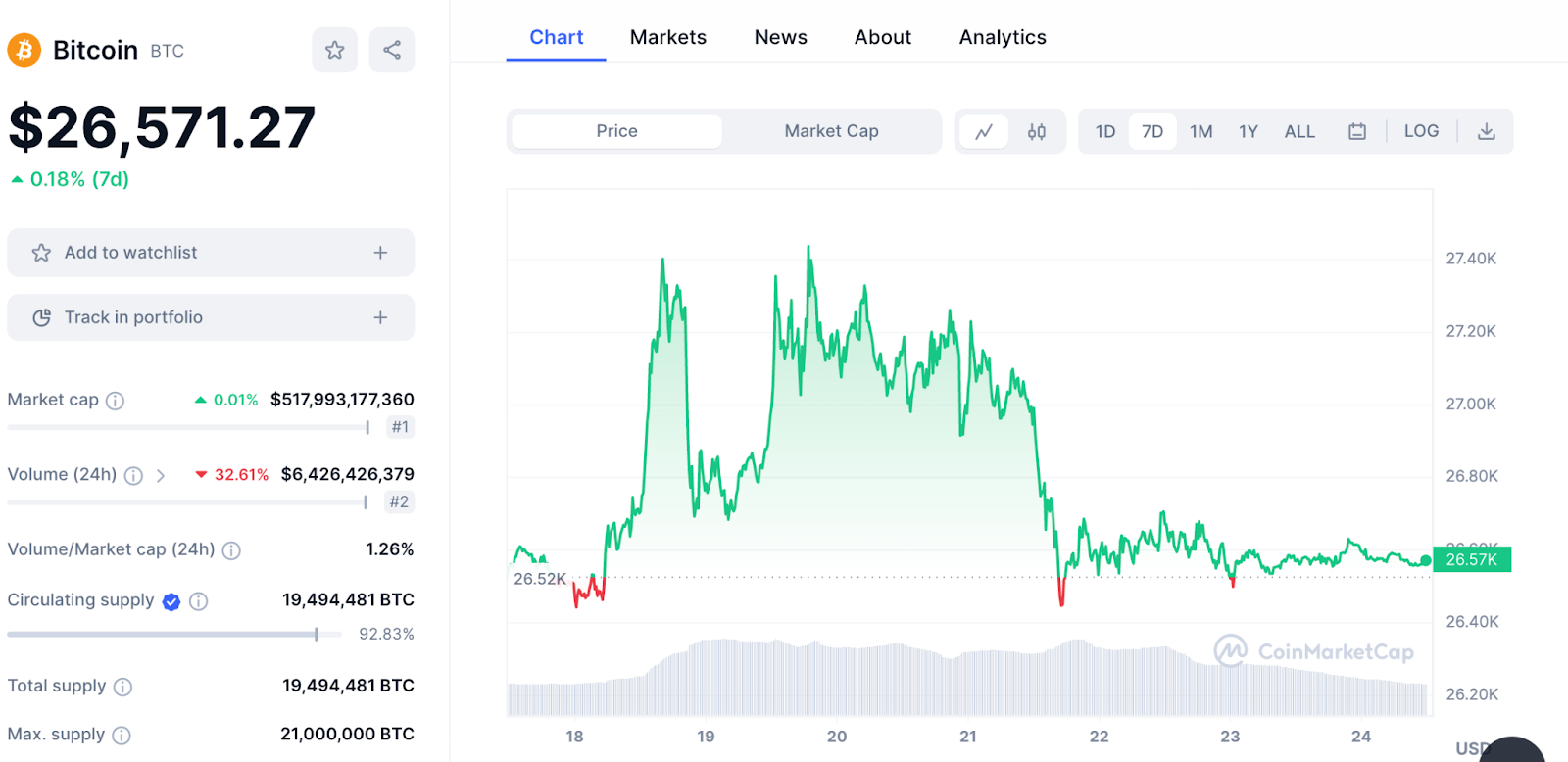Click the star favorite icon near Bitcoin
1568x762 pixels.
pos(334,50)
